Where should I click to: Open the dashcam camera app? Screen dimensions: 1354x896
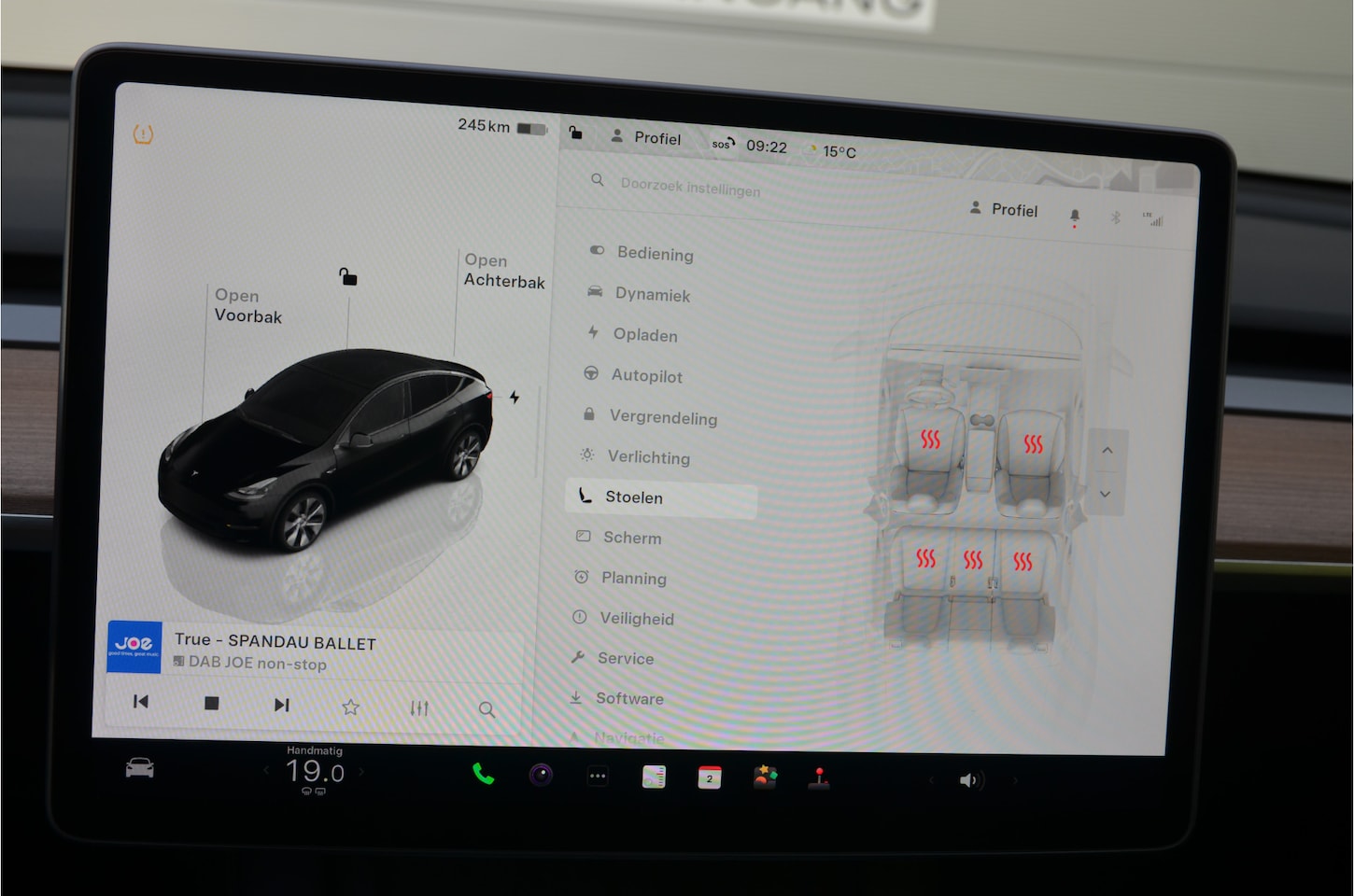pos(541,776)
